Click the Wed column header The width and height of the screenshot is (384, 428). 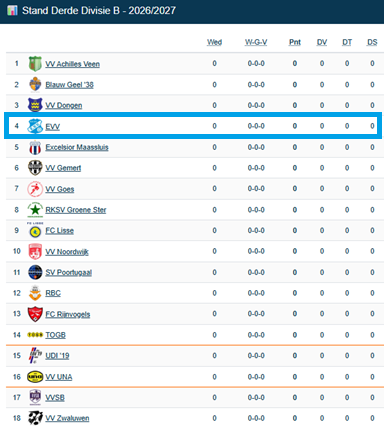(214, 42)
